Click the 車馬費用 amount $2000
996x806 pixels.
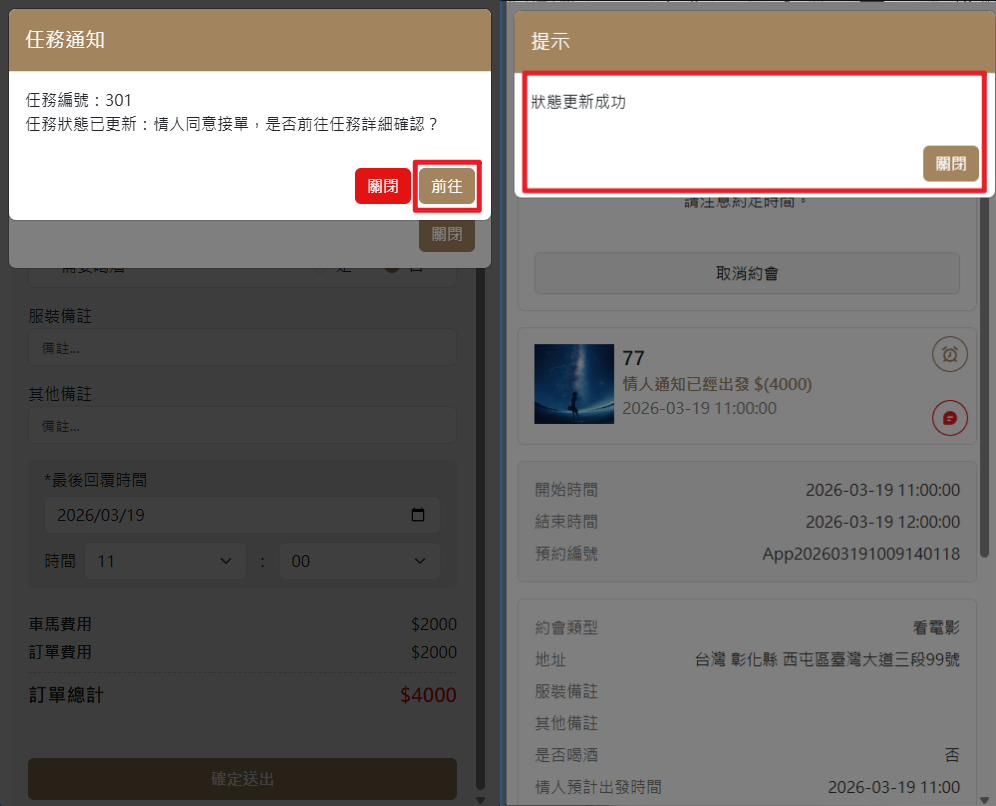coord(434,624)
